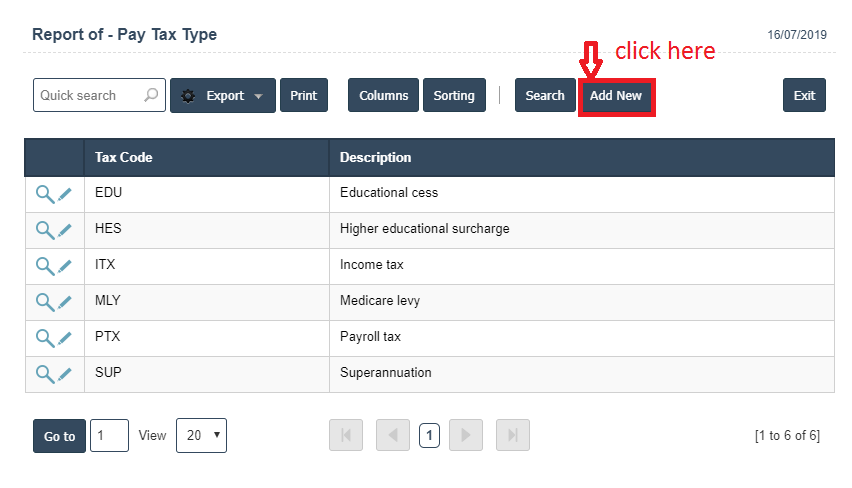Click the Go to page number field
This screenshot has height=488, width=852.
click(109, 435)
